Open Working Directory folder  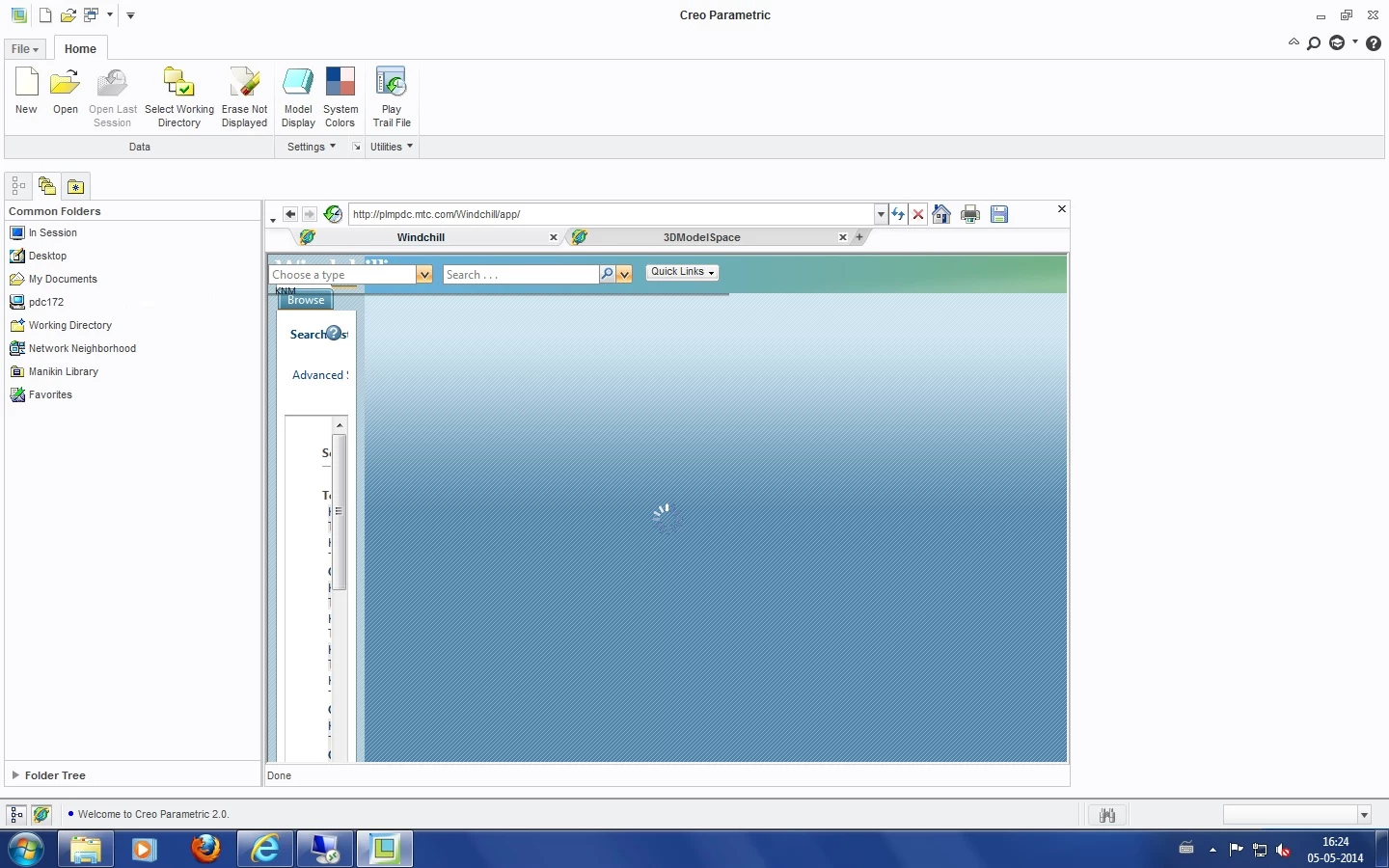pyautogui.click(x=61, y=325)
